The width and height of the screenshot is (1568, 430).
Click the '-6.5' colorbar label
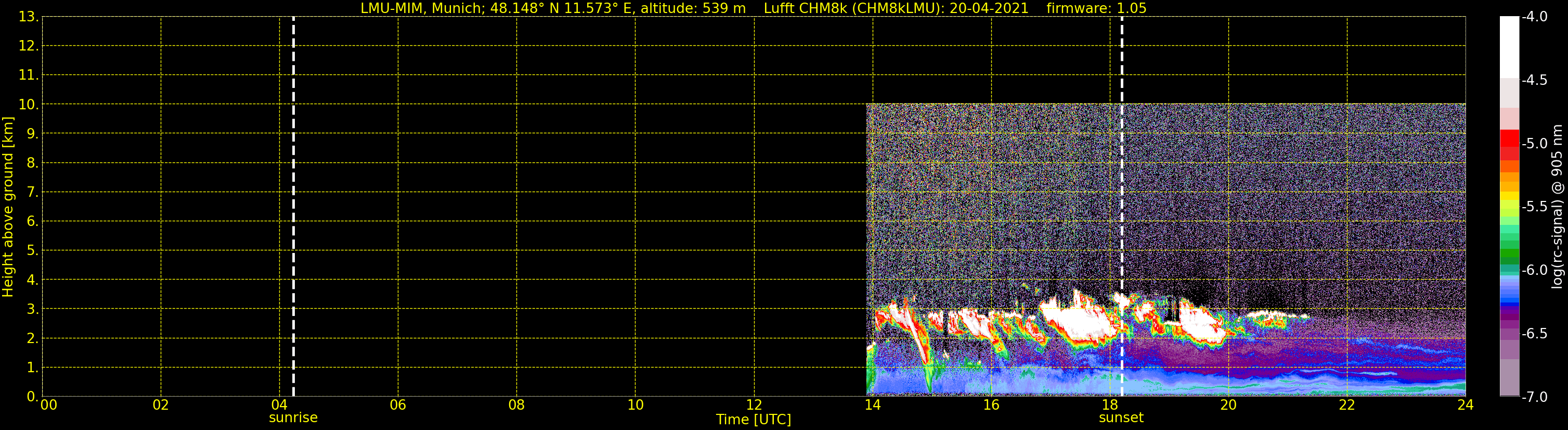(1535, 333)
